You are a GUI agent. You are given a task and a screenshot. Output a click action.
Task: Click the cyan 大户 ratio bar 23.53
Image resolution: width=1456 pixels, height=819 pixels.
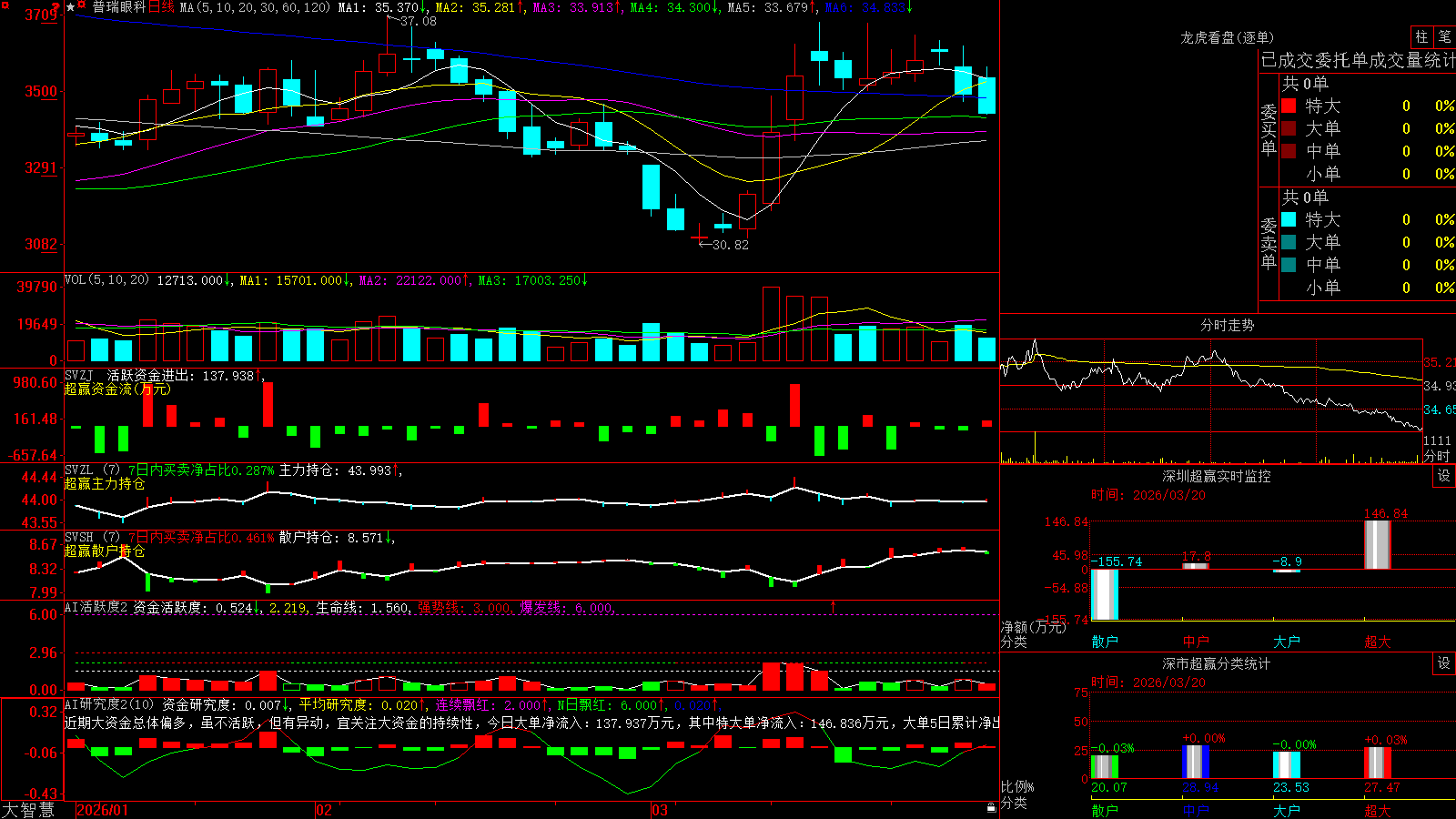(1287, 764)
